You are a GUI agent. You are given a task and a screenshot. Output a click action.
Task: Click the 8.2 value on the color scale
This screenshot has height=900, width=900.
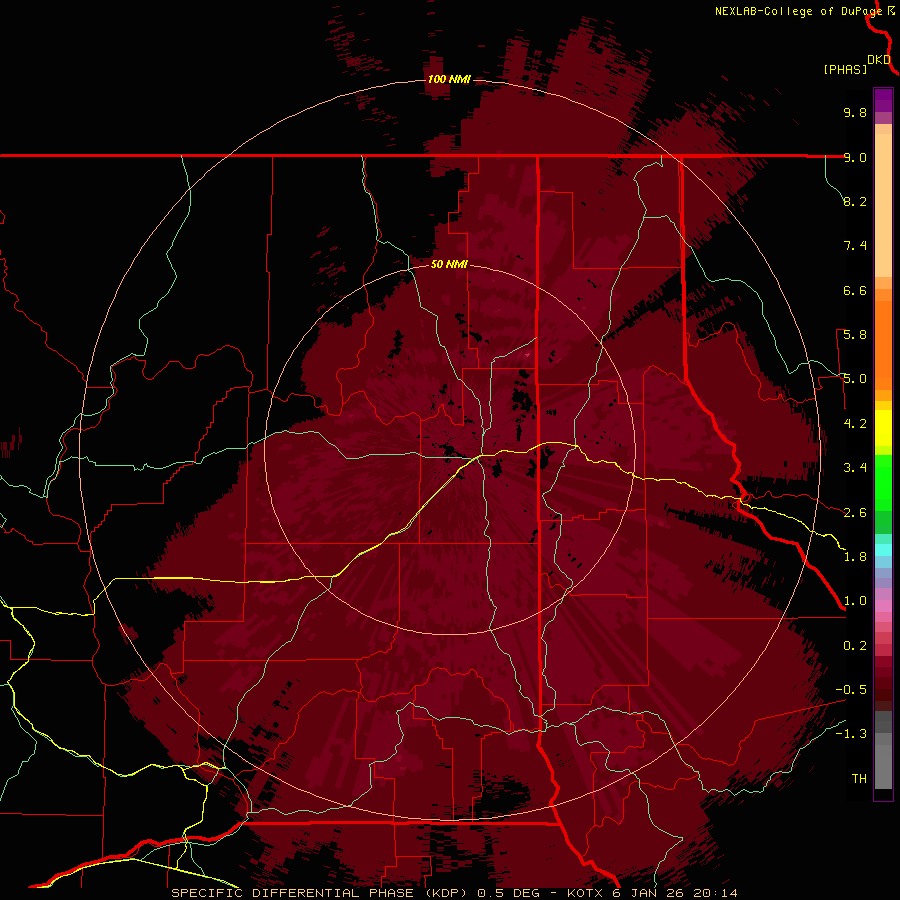855,201
